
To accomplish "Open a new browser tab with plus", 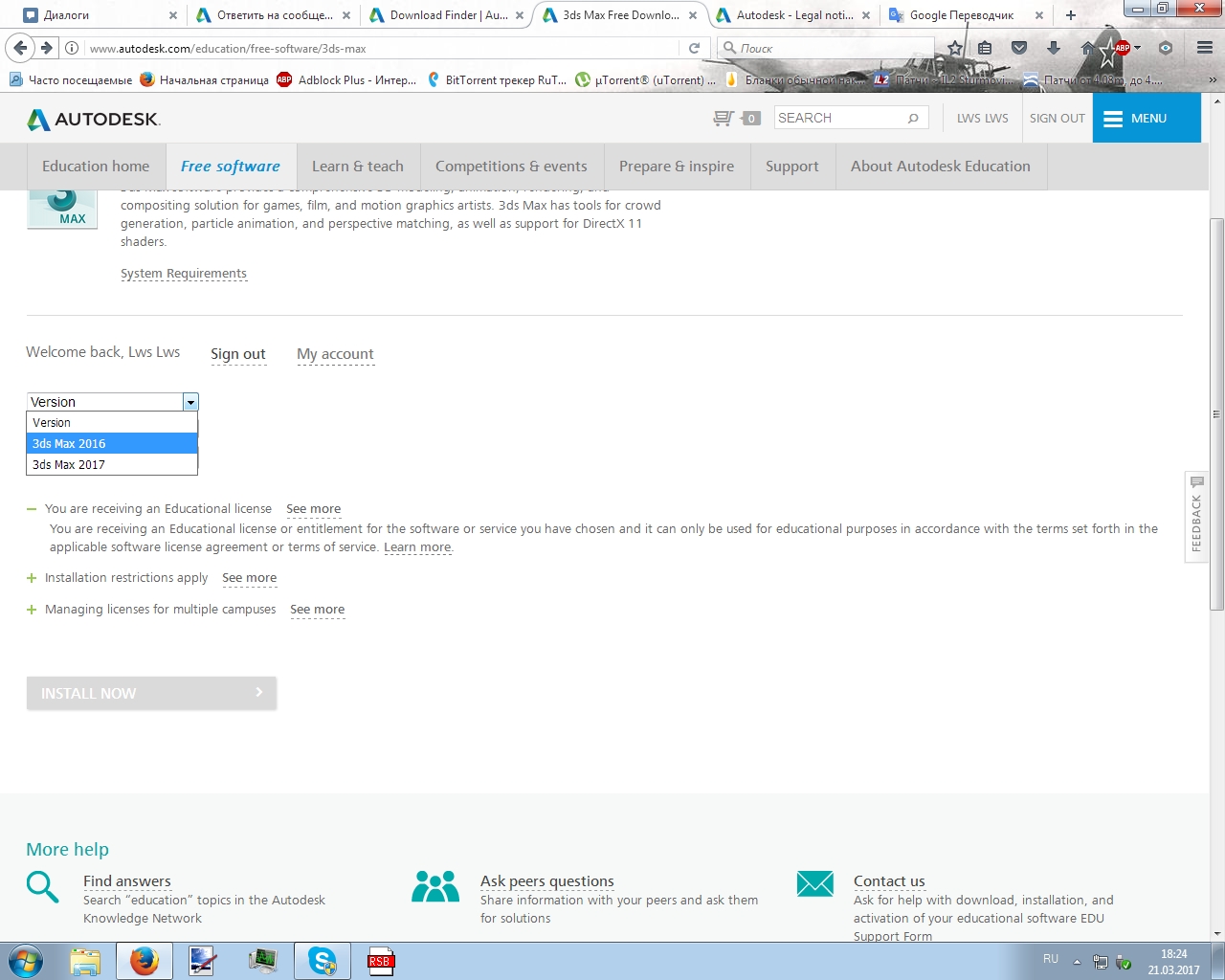I will pyautogui.click(x=1071, y=15).
